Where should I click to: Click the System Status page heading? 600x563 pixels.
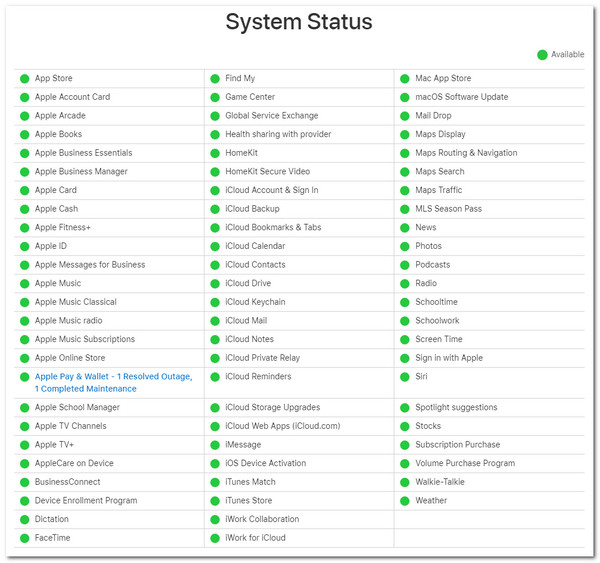pos(298,22)
